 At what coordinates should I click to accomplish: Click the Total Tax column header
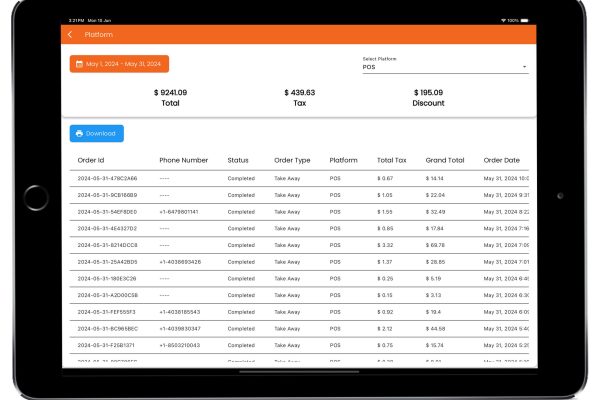tap(391, 160)
